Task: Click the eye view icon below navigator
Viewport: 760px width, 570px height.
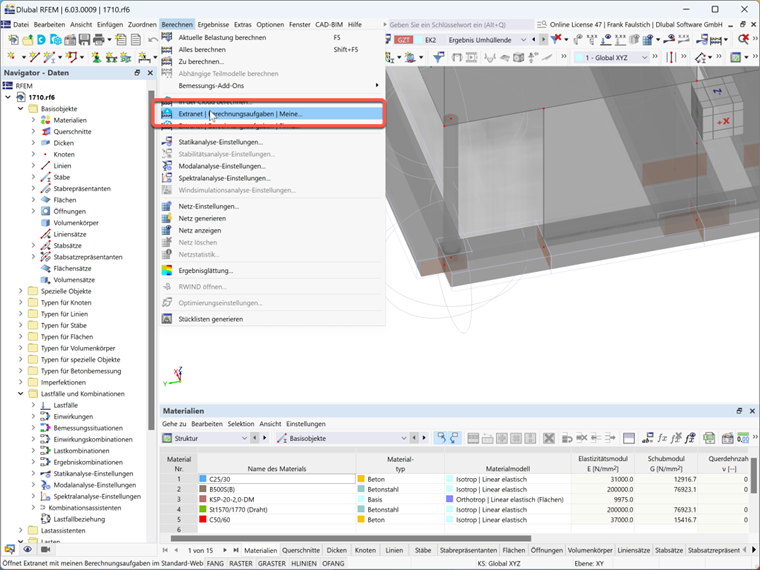Action: pyautogui.click(x=28, y=549)
